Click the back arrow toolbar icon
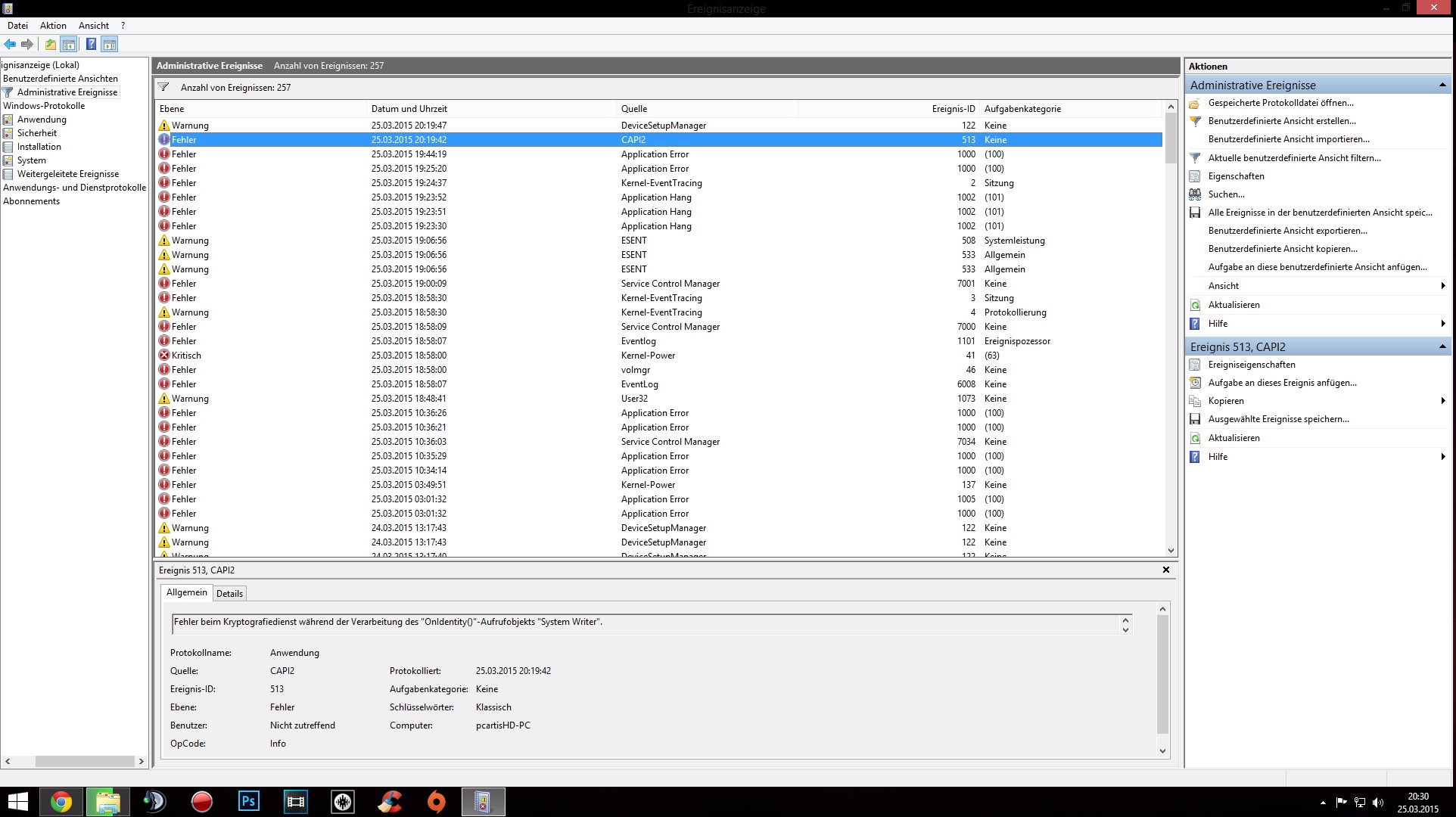The height and width of the screenshot is (817, 1456). coord(10,45)
